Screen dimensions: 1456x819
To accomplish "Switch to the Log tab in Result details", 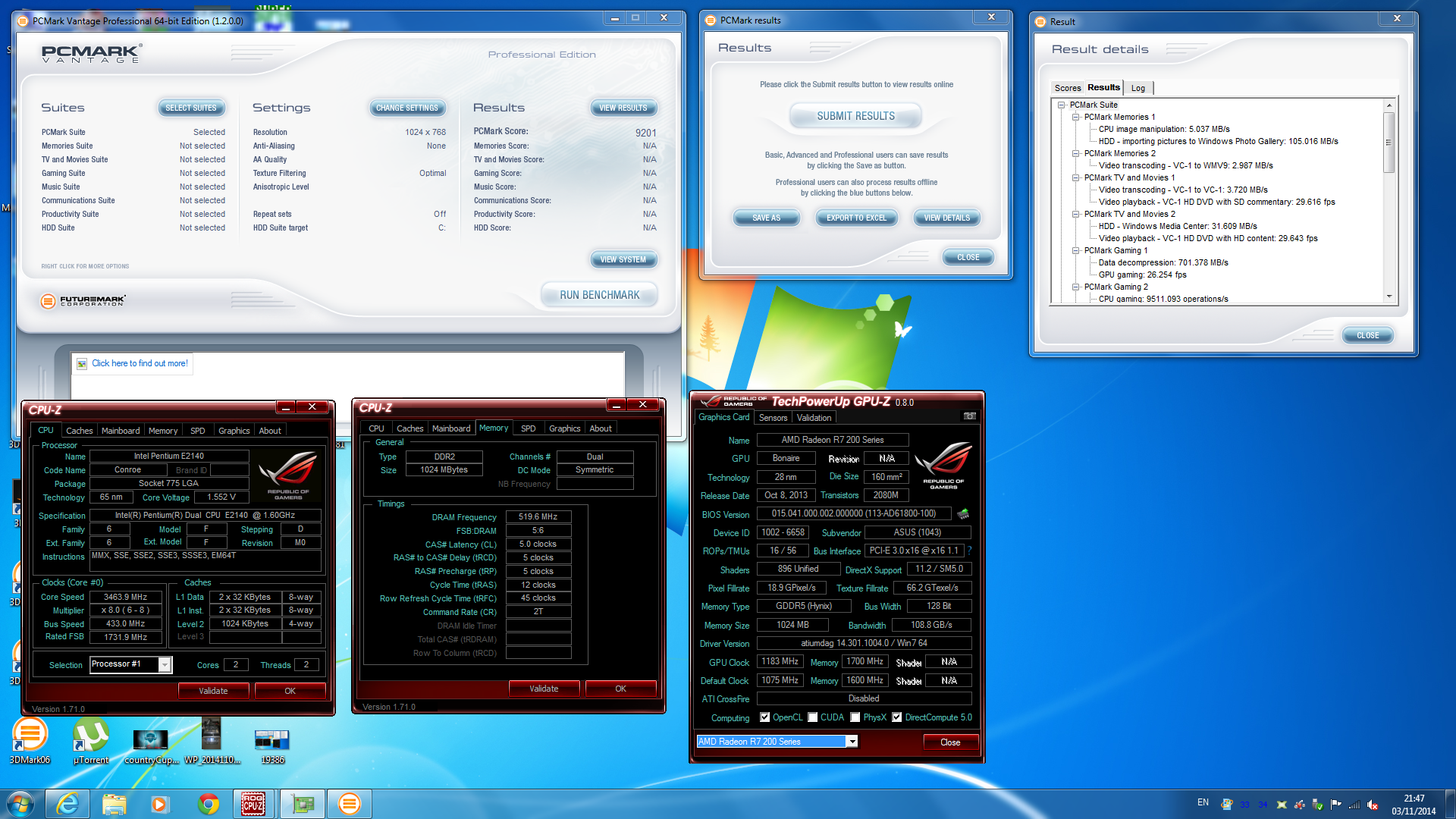I will pos(1138,88).
